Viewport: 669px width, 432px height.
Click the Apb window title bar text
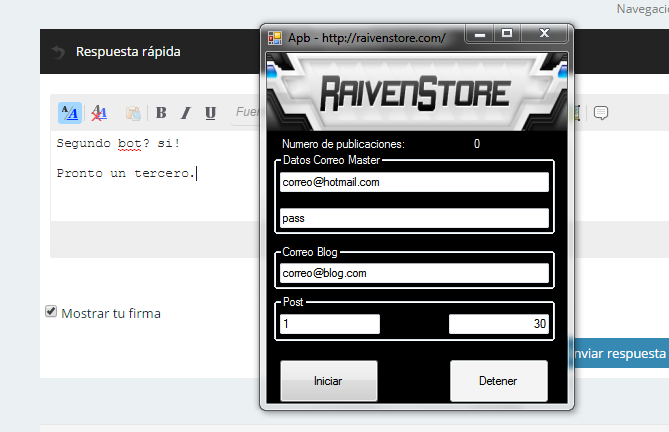pyautogui.click(x=366, y=38)
